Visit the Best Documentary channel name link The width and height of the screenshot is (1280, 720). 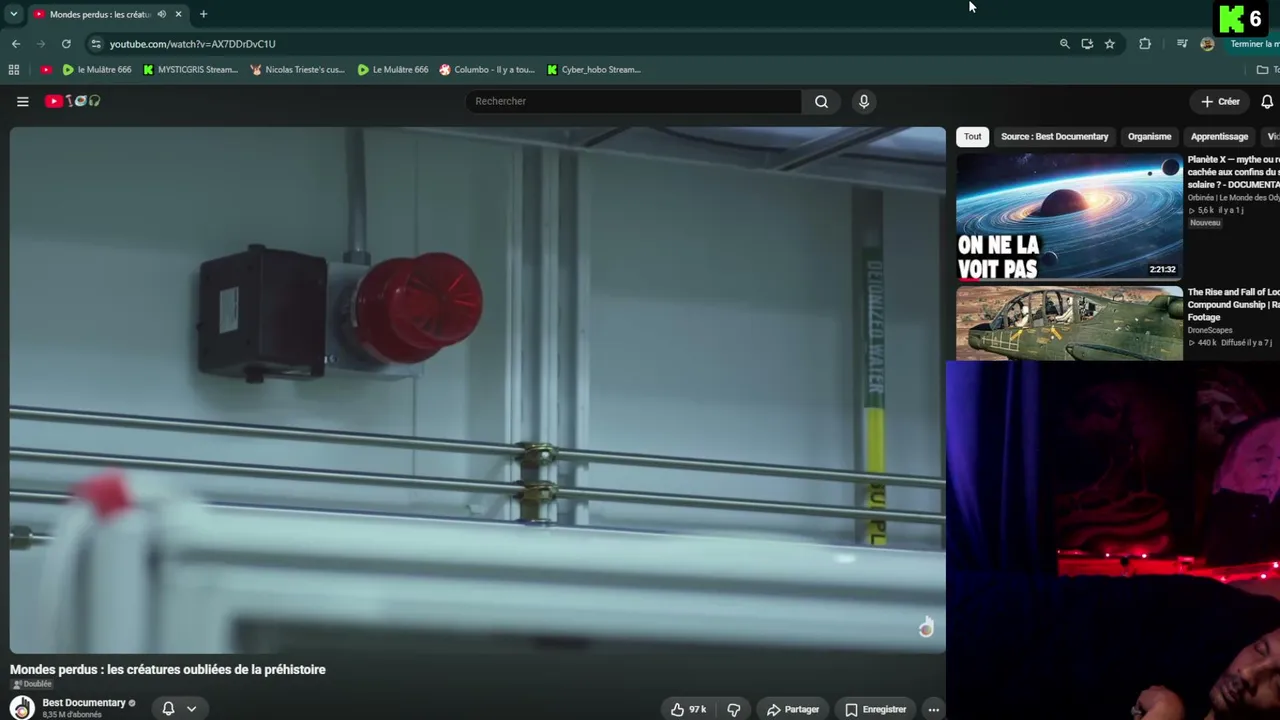[84, 703]
